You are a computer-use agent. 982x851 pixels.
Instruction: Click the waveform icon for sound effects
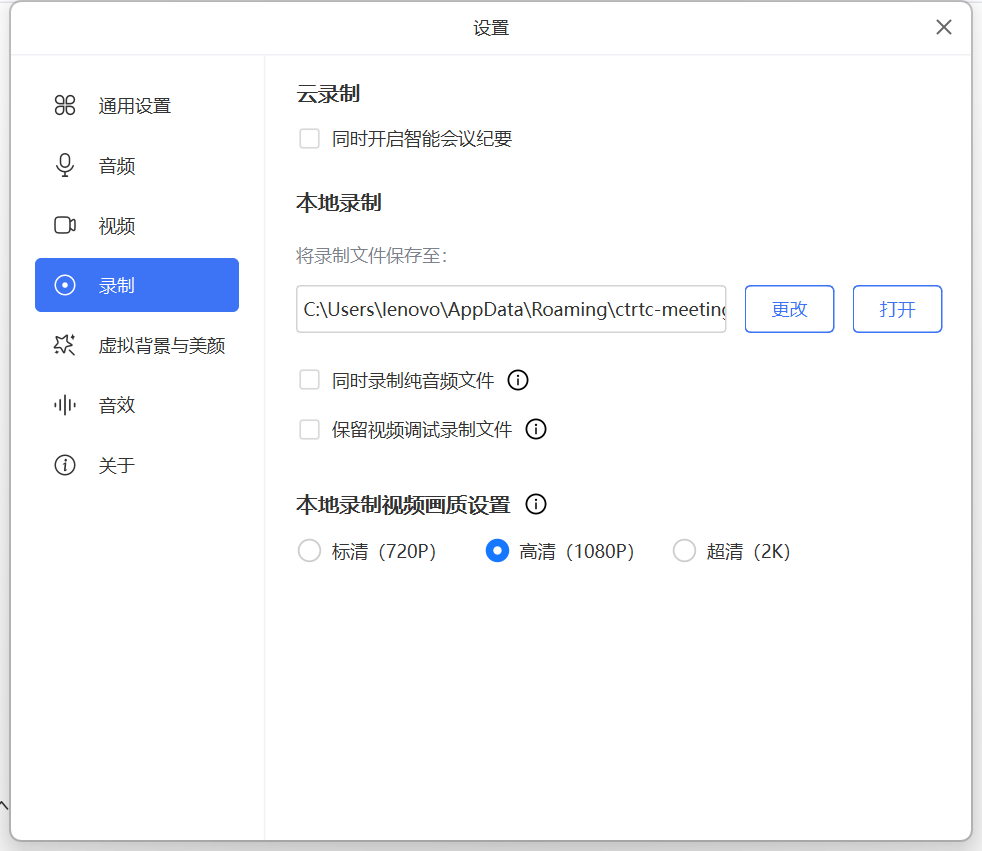[65, 405]
